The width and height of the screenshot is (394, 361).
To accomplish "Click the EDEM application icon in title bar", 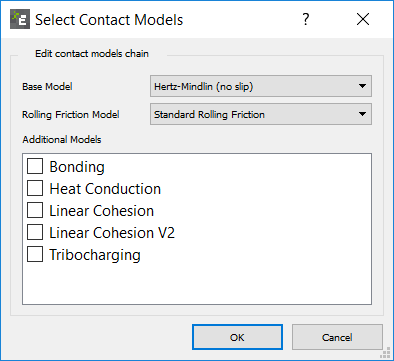I will (x=20, y=19).
